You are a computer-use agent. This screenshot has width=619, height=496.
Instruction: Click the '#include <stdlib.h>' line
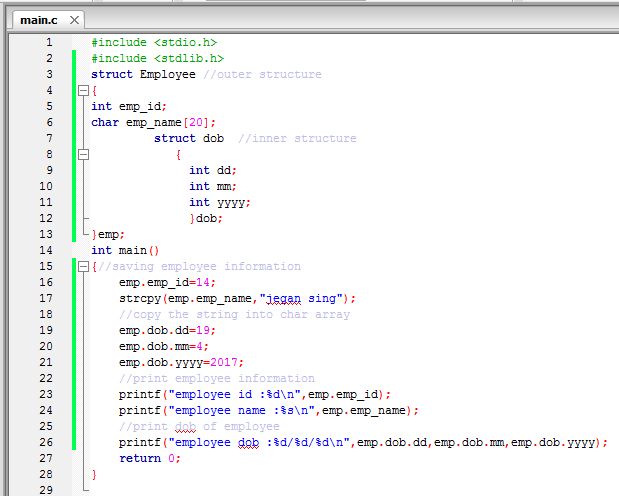[x=158, y=58]
